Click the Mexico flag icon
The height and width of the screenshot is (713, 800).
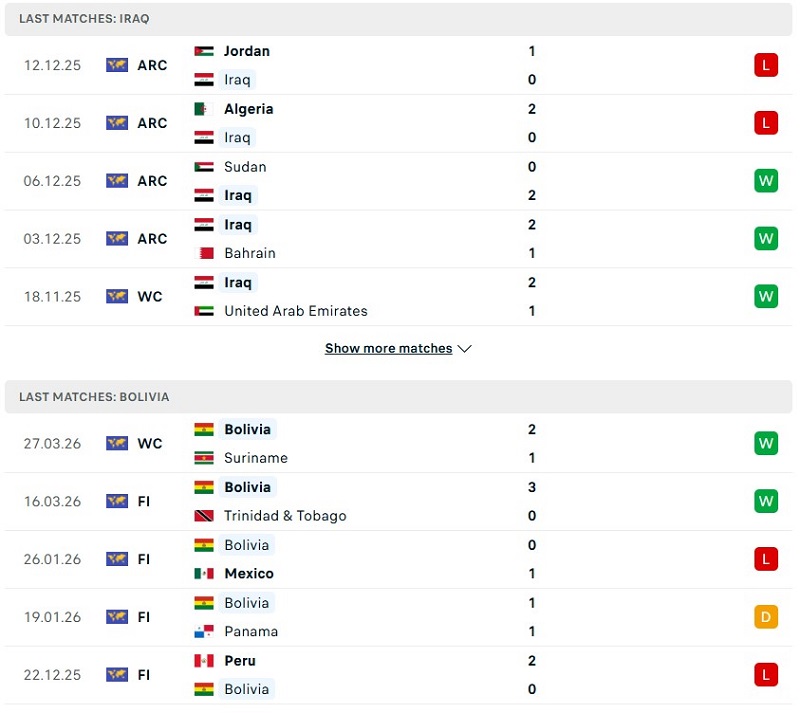click(204, 574)
